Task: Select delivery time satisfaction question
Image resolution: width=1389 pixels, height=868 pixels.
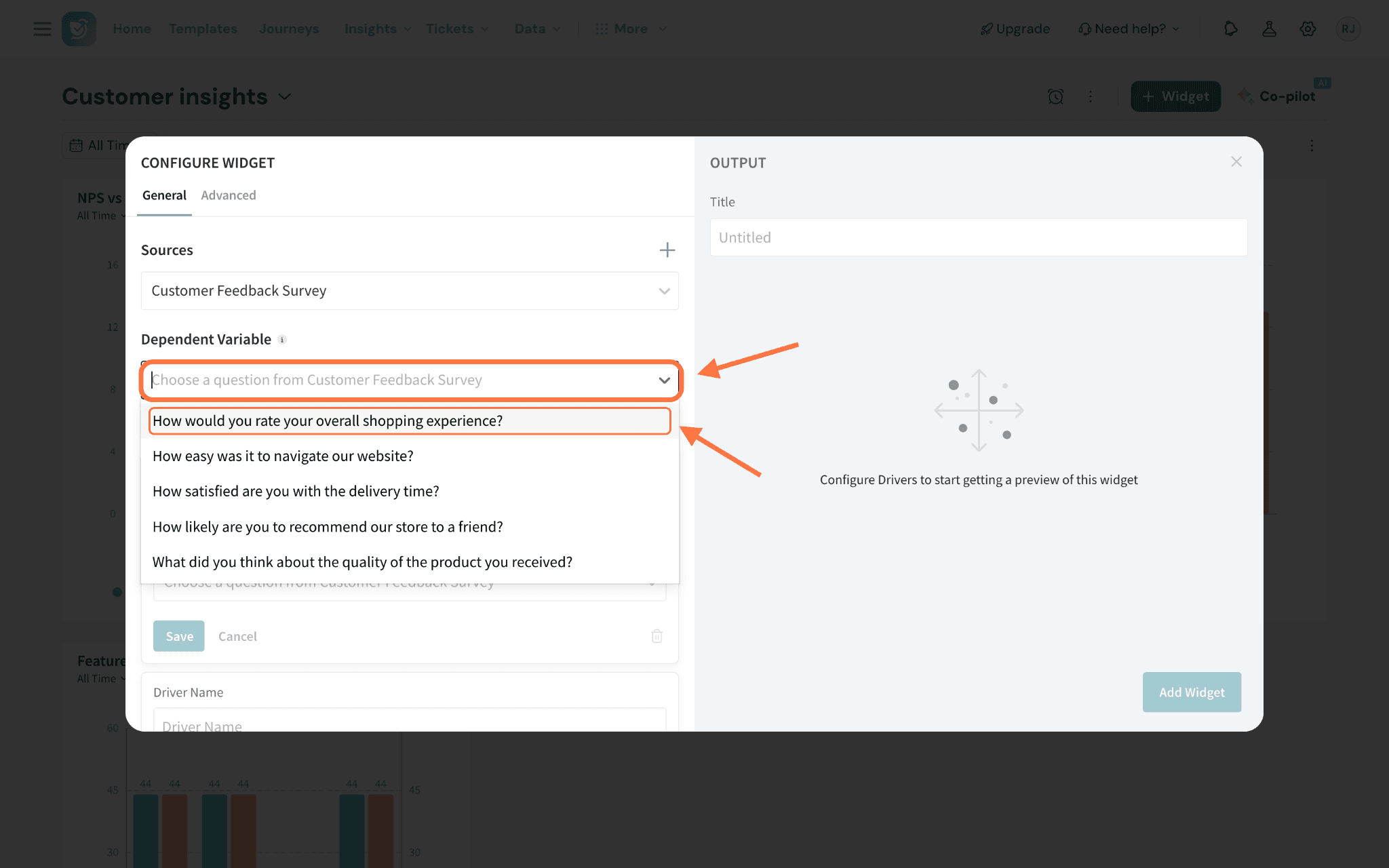Action: [x=410, y=491]
